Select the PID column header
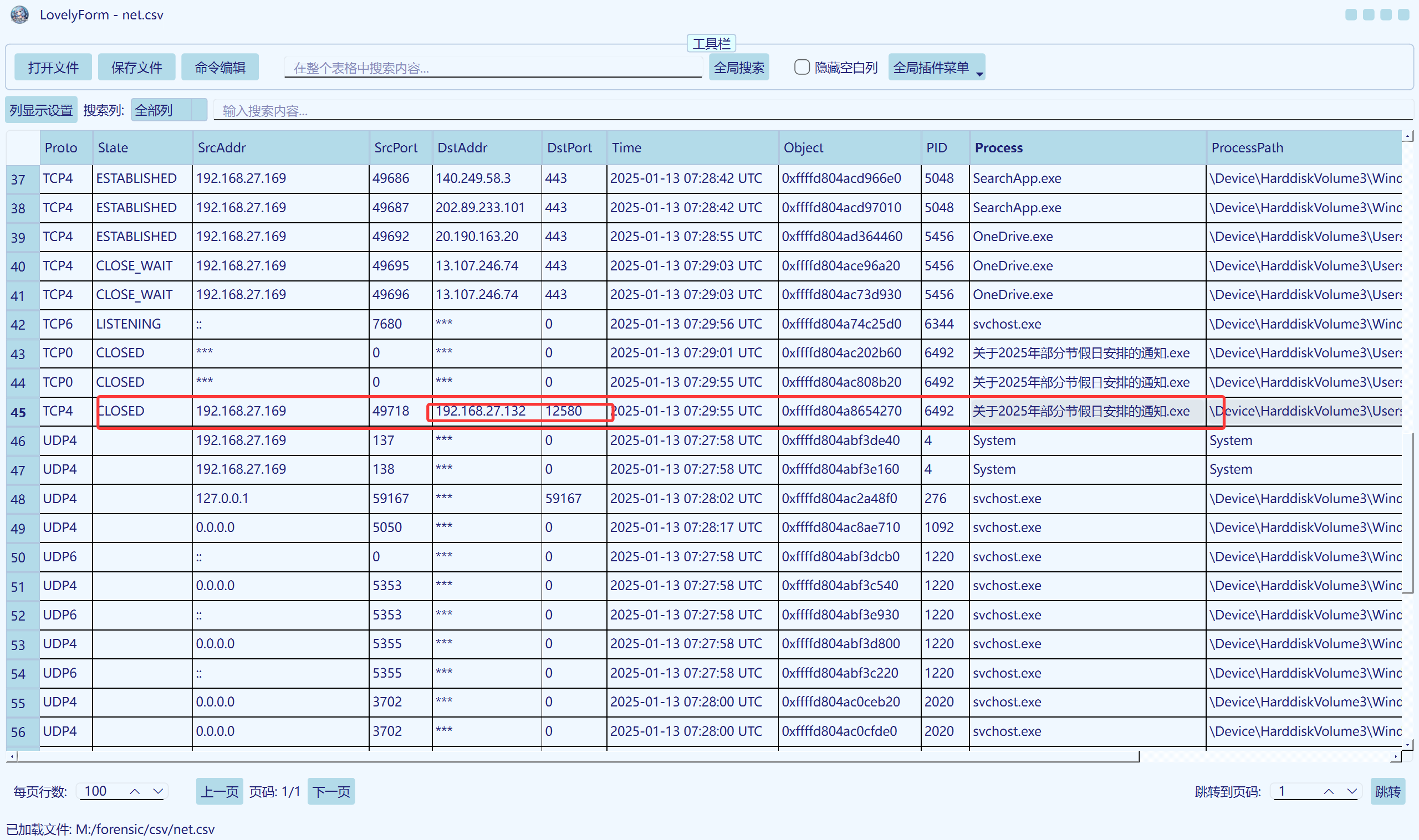This screenshot has width=1419, height=840. click(945, 148)
